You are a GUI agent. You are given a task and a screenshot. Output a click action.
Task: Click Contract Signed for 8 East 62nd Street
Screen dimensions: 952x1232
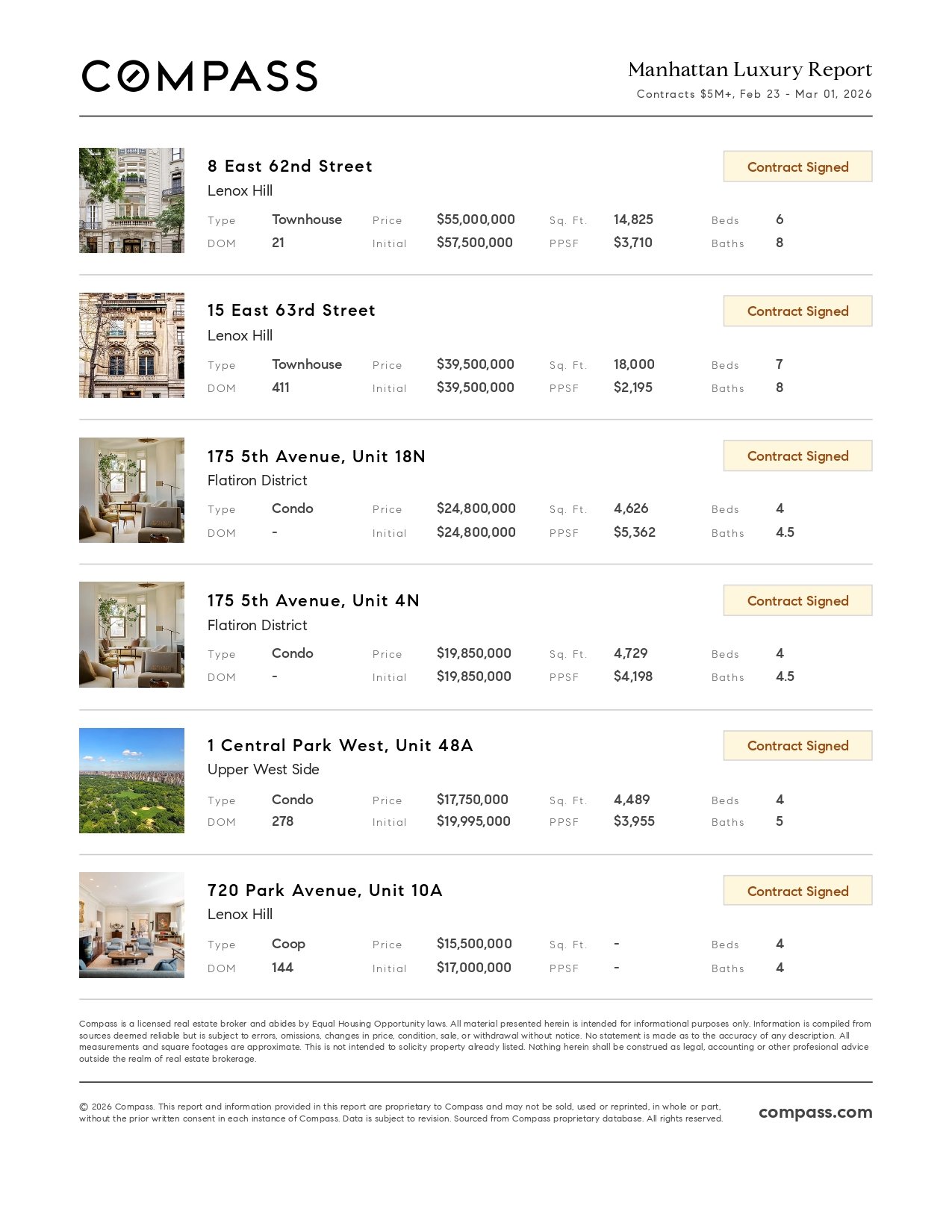(797, 167)
